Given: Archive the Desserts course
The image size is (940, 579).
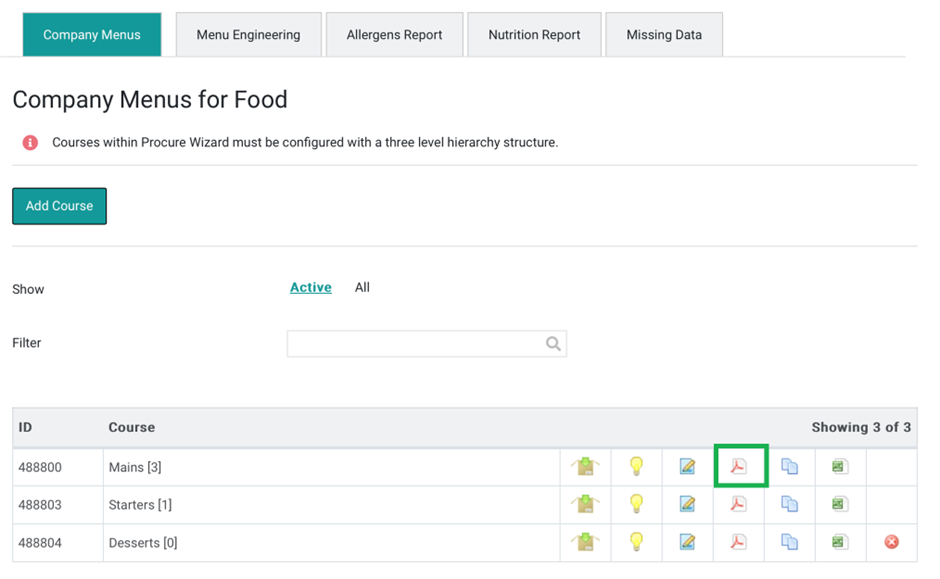Looking at the screenshot, I should coord(585,542).
